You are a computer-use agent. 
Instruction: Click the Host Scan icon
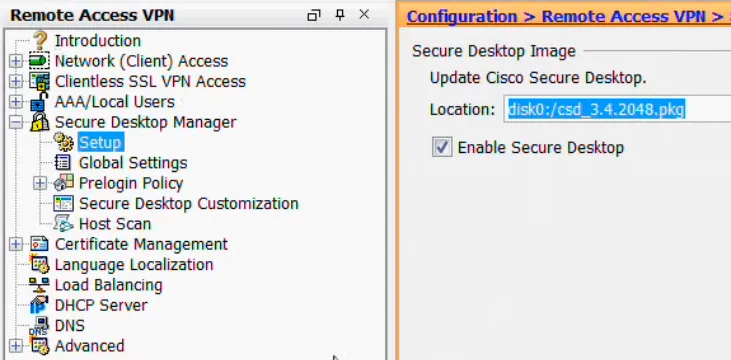[x=63, y=224]
